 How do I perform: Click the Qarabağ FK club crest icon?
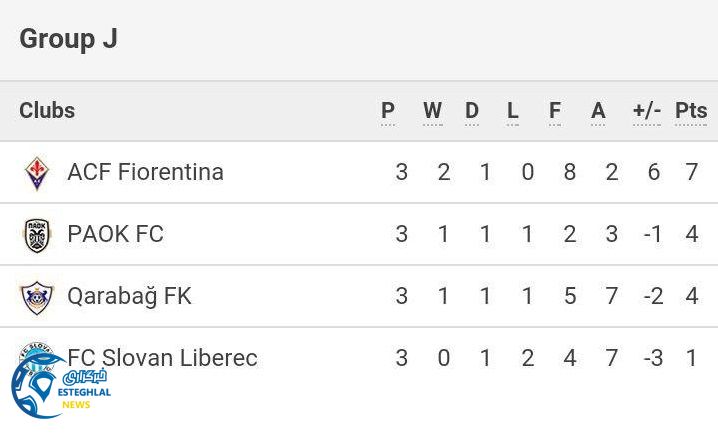pyautogui.click(x=37, y=297)
